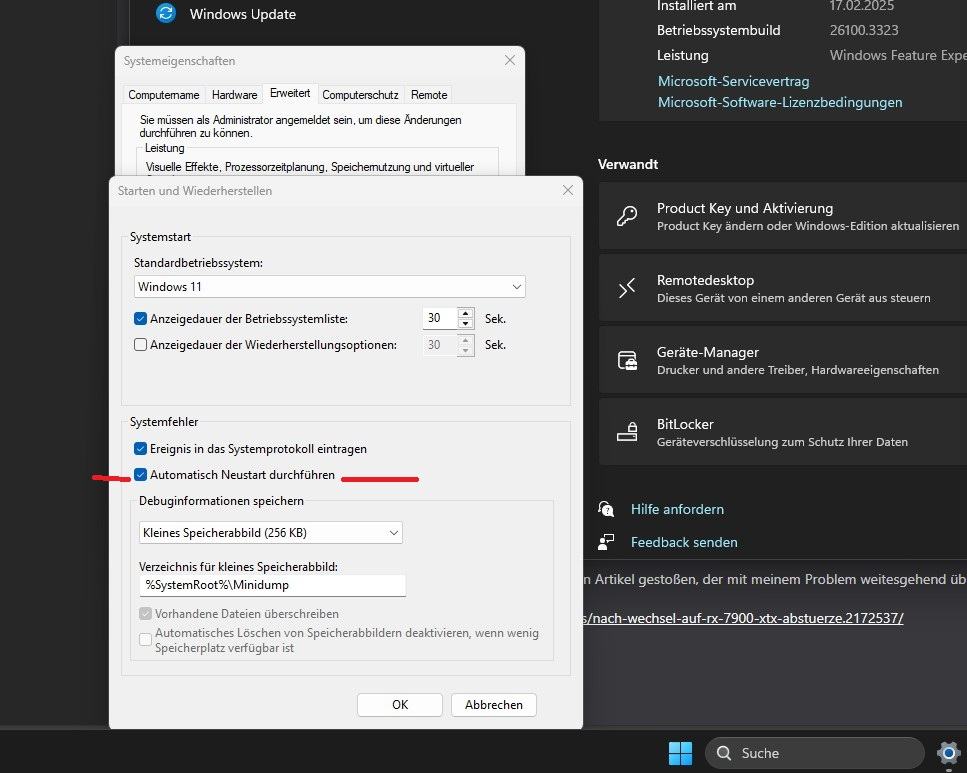Click the BitLocker lock icon
The image size is (967, 773).
click(627, 432)
